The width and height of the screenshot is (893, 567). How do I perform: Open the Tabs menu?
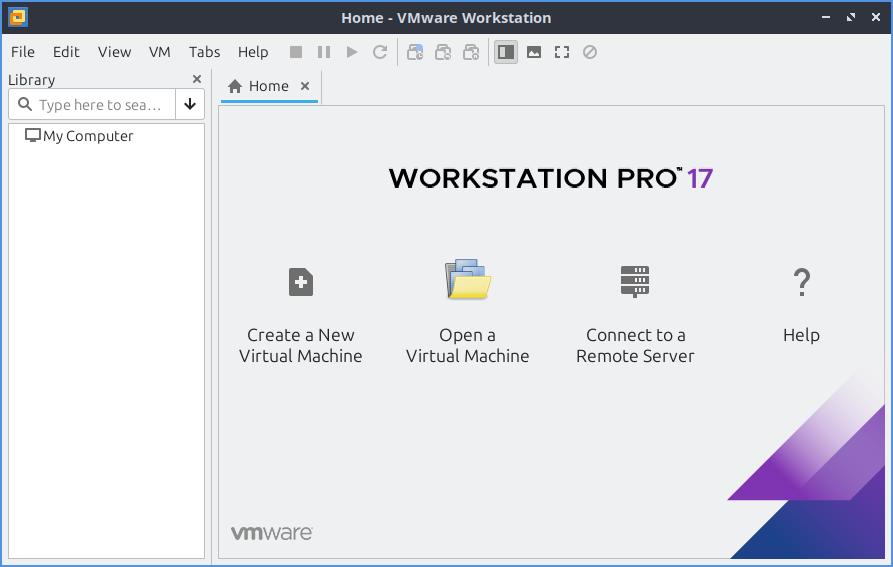(x=204, y=52)
